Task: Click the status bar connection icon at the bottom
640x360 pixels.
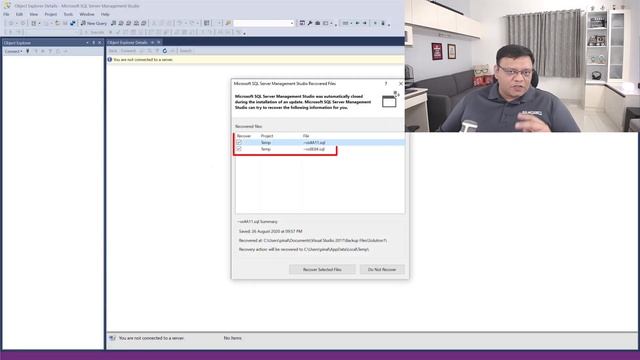Action: point(112,338)
